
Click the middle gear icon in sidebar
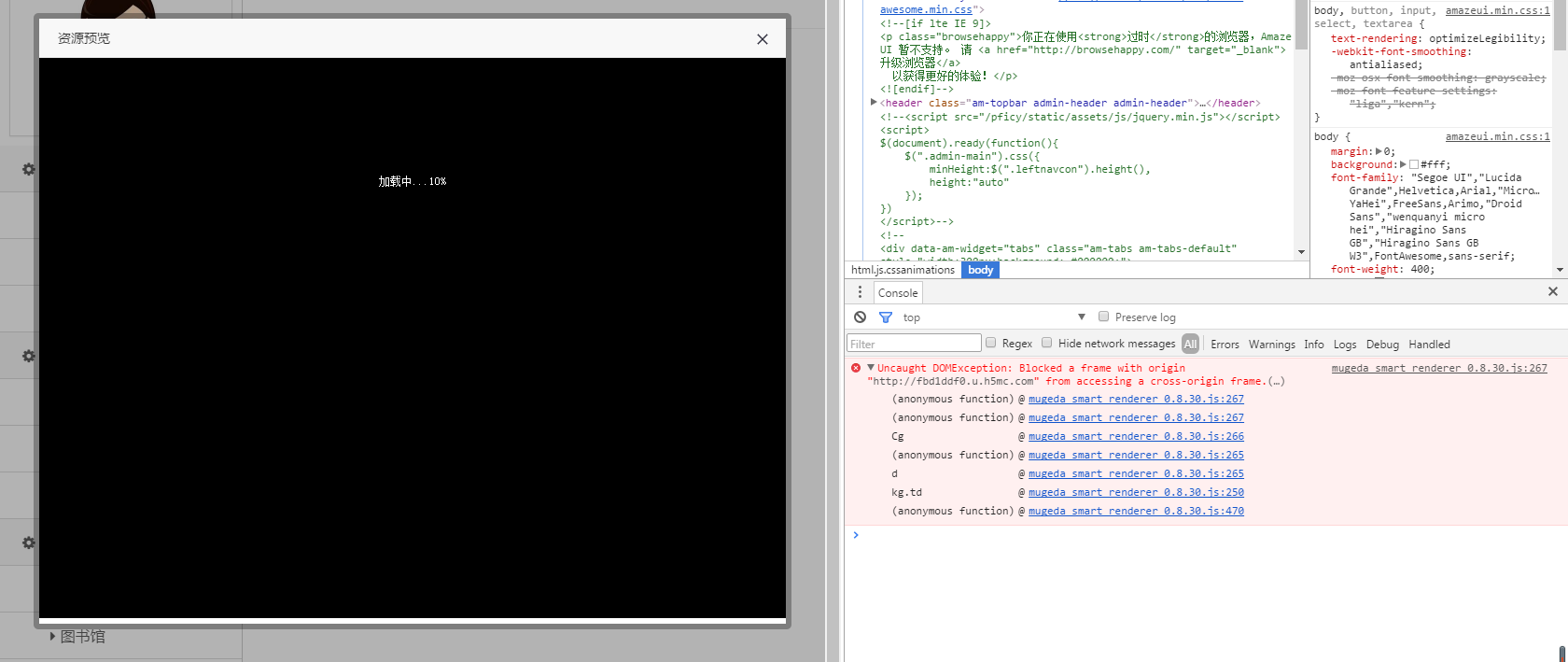(29, 356)
